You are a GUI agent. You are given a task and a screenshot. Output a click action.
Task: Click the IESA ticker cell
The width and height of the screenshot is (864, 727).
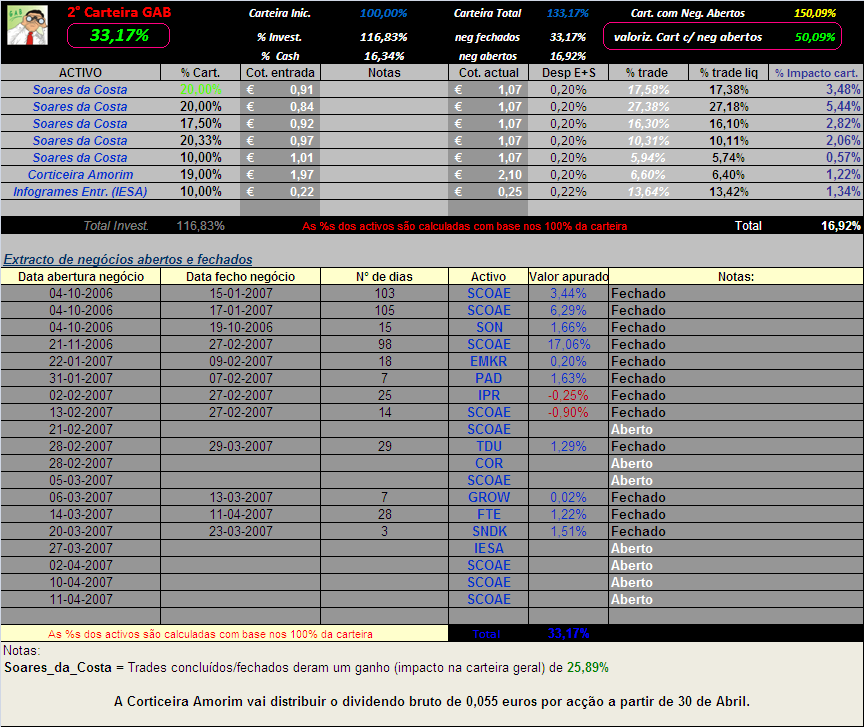point(489,549)
